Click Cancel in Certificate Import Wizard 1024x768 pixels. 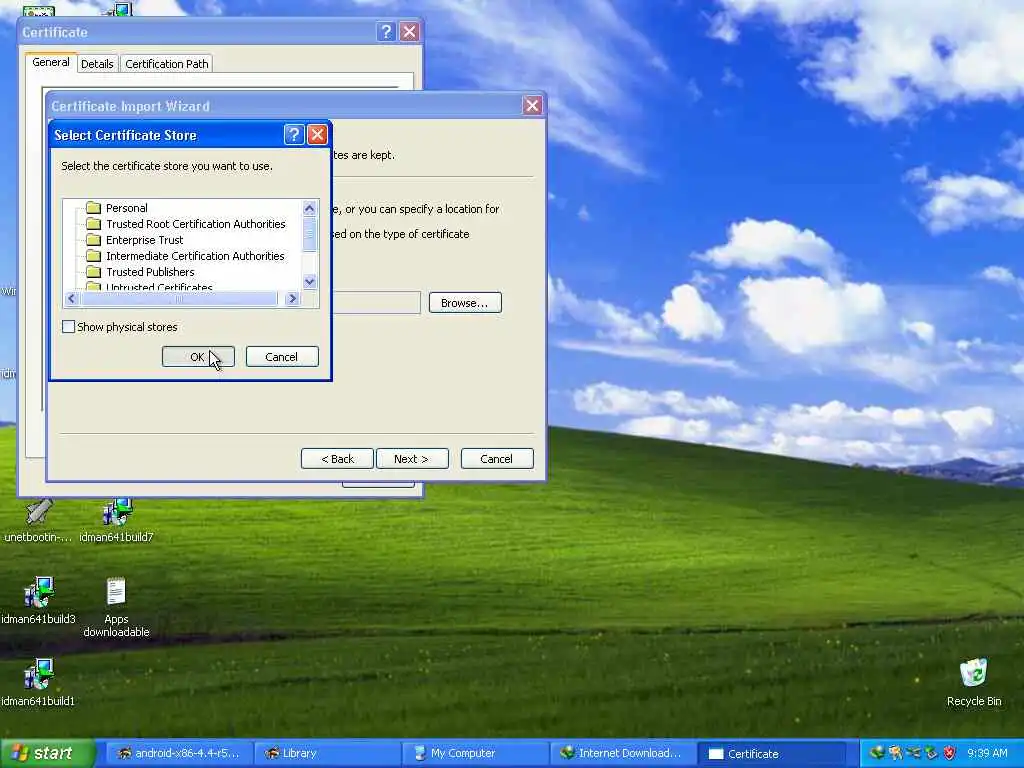[497, 458]
